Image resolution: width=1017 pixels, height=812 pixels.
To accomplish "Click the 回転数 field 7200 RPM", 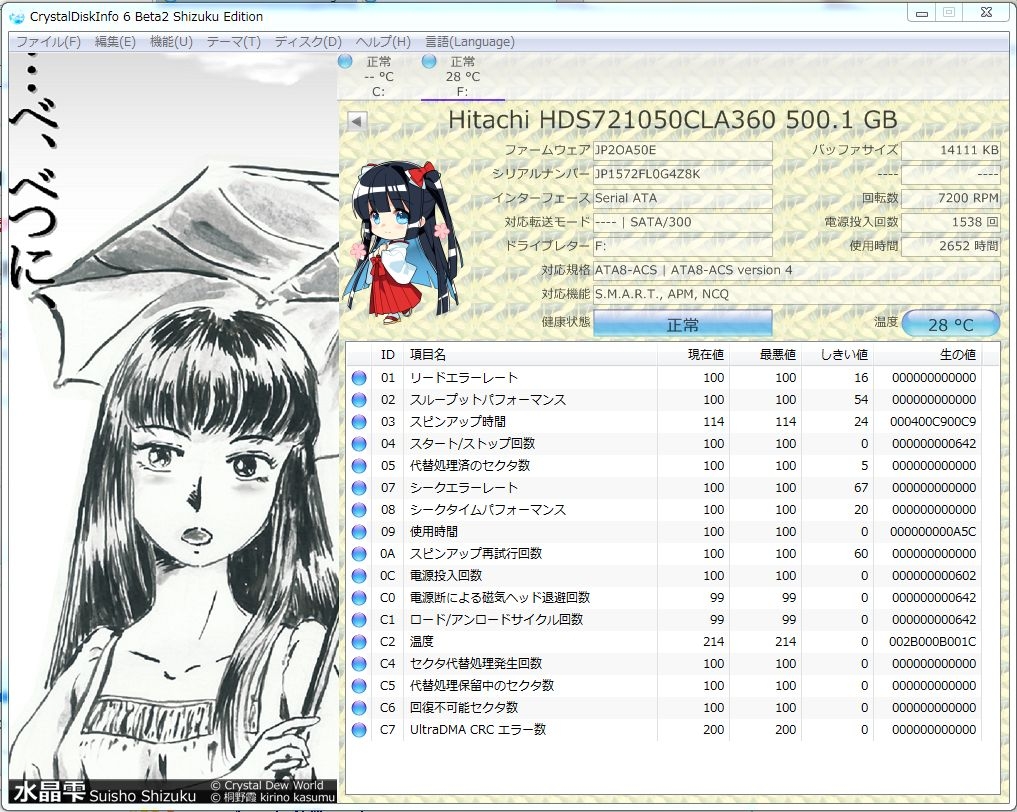I will click(x=950, y=198).
